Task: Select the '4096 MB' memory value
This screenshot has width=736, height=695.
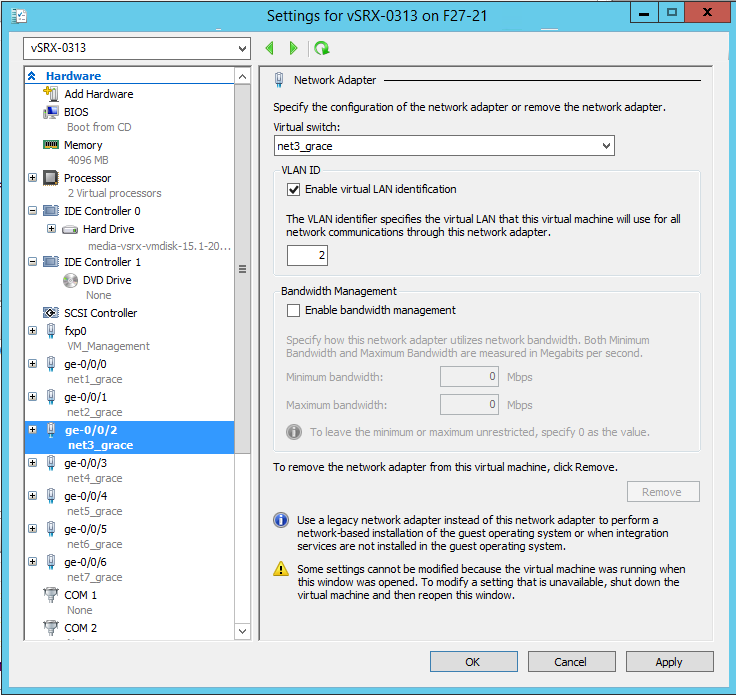Action: [x=88, y=160]
